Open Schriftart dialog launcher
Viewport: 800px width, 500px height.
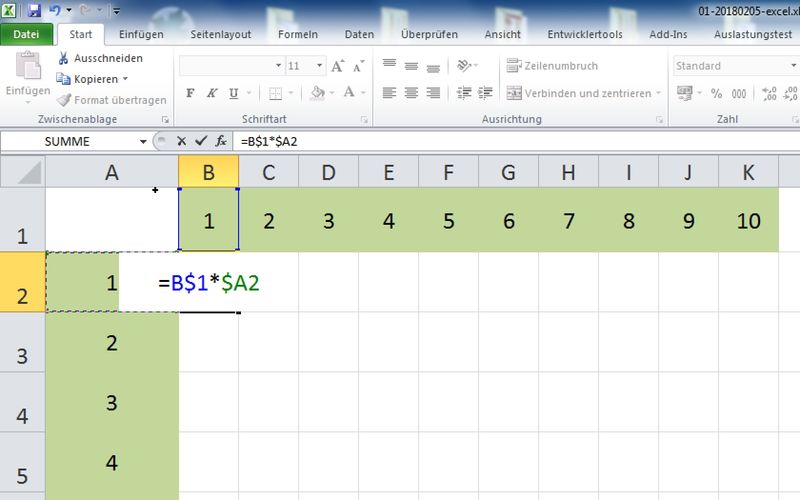coord(364,119)
